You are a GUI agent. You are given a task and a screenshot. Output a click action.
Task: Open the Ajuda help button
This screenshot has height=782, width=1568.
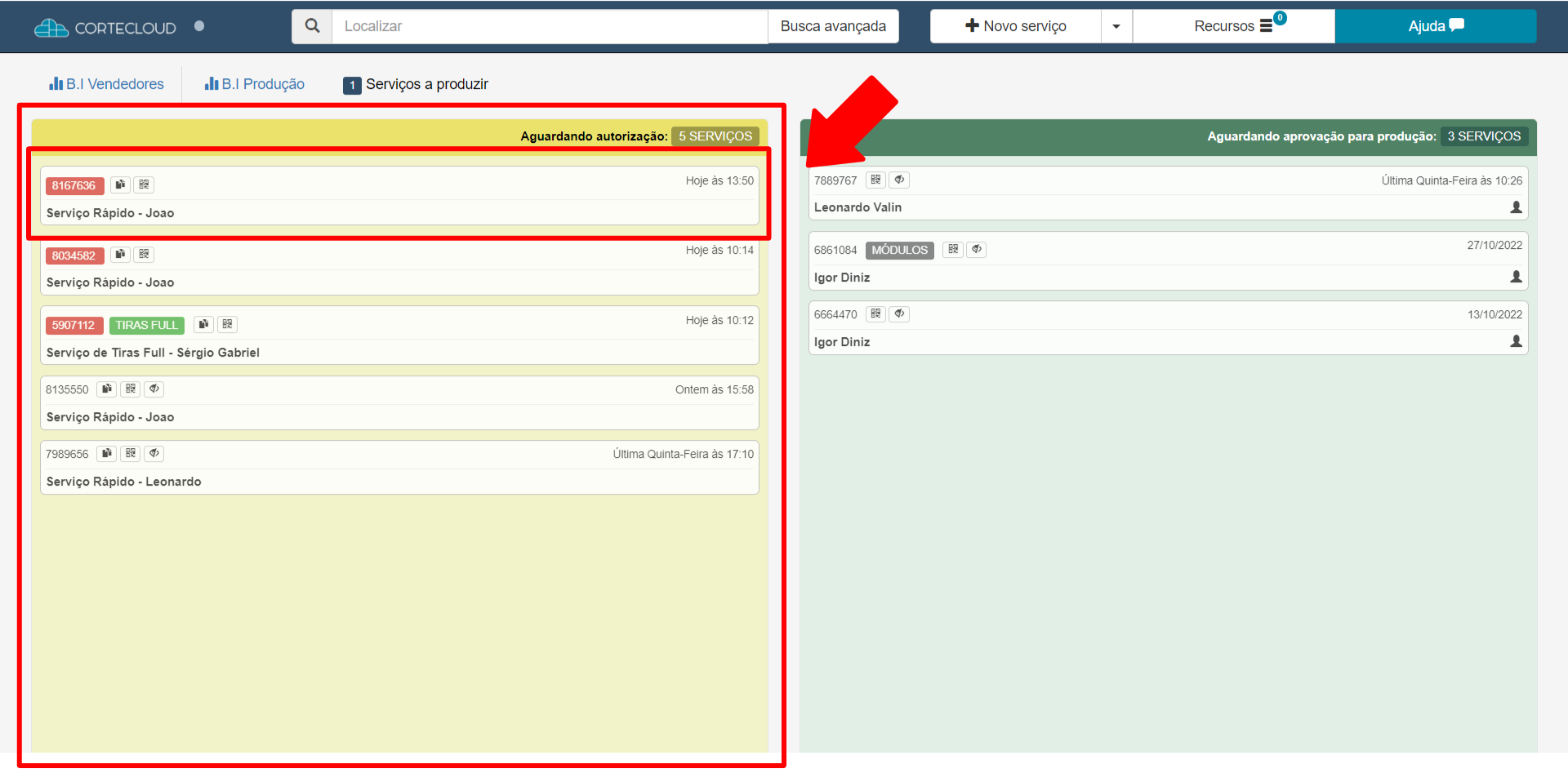click(x=1436, y=26)
